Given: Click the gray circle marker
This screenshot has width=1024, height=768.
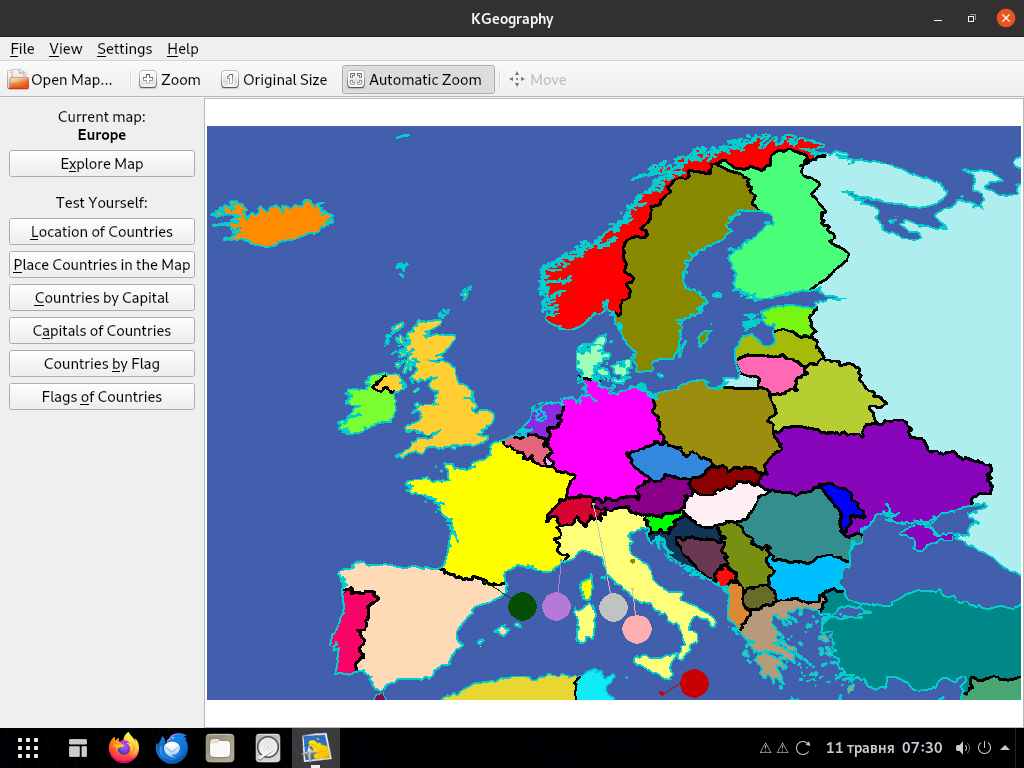Looking at the screenshot, I should 613,607.
